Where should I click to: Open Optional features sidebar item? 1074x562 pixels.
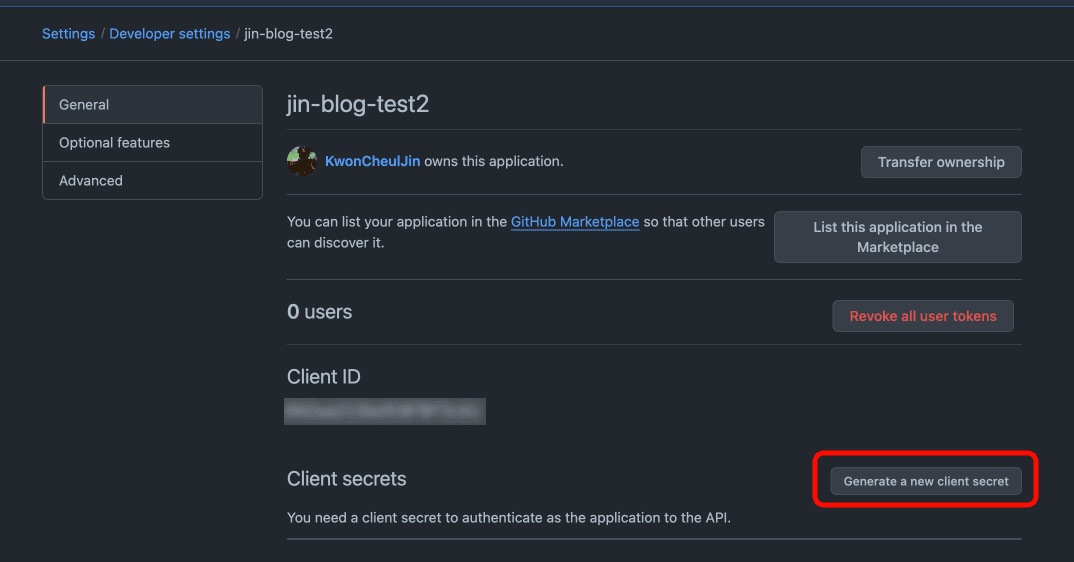click(153, 143)
